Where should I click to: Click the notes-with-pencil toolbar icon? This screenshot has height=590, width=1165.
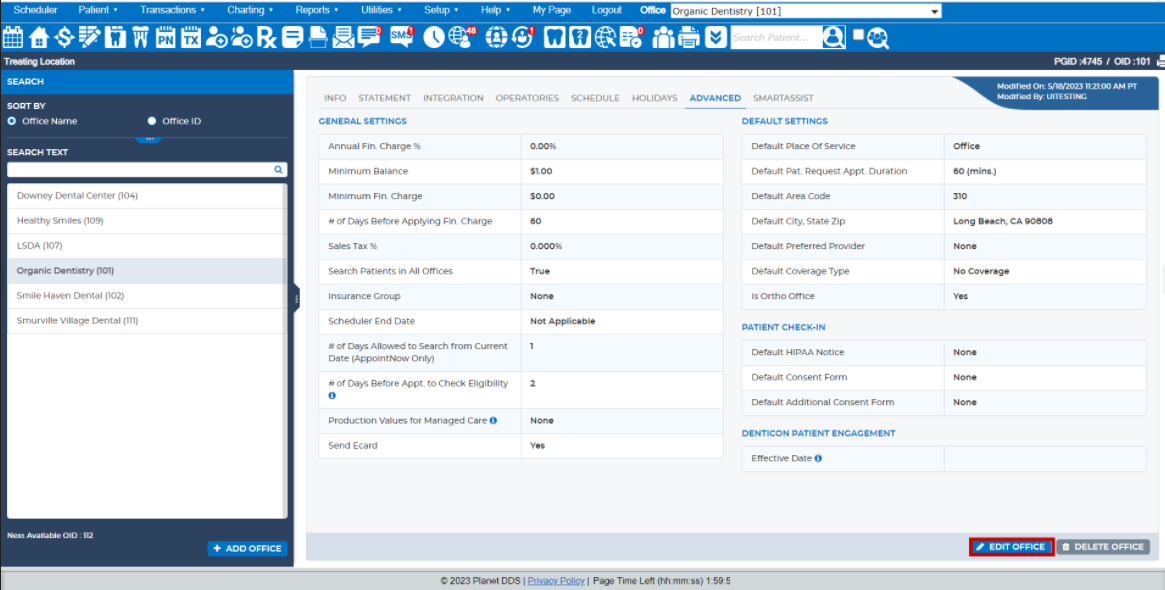coord(89,36)
